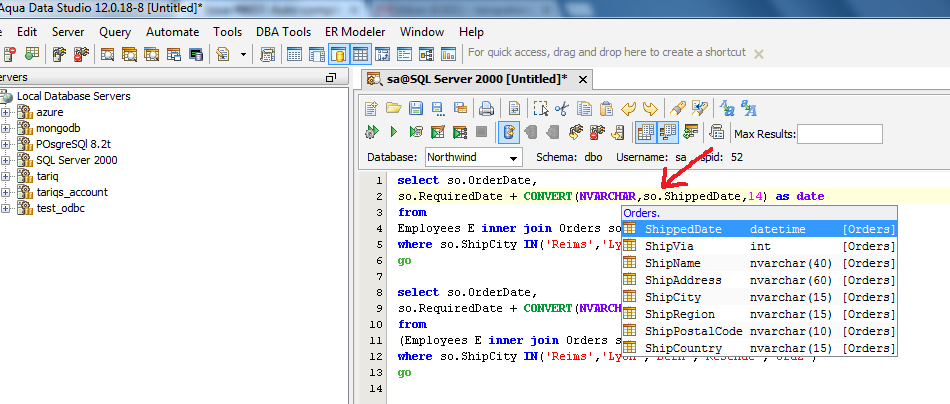
Task: Select ShipCity in autocomplete list
Action: 759,297
